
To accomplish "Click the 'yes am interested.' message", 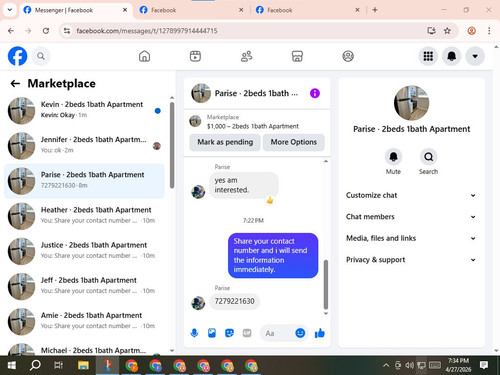I will 243,185.
